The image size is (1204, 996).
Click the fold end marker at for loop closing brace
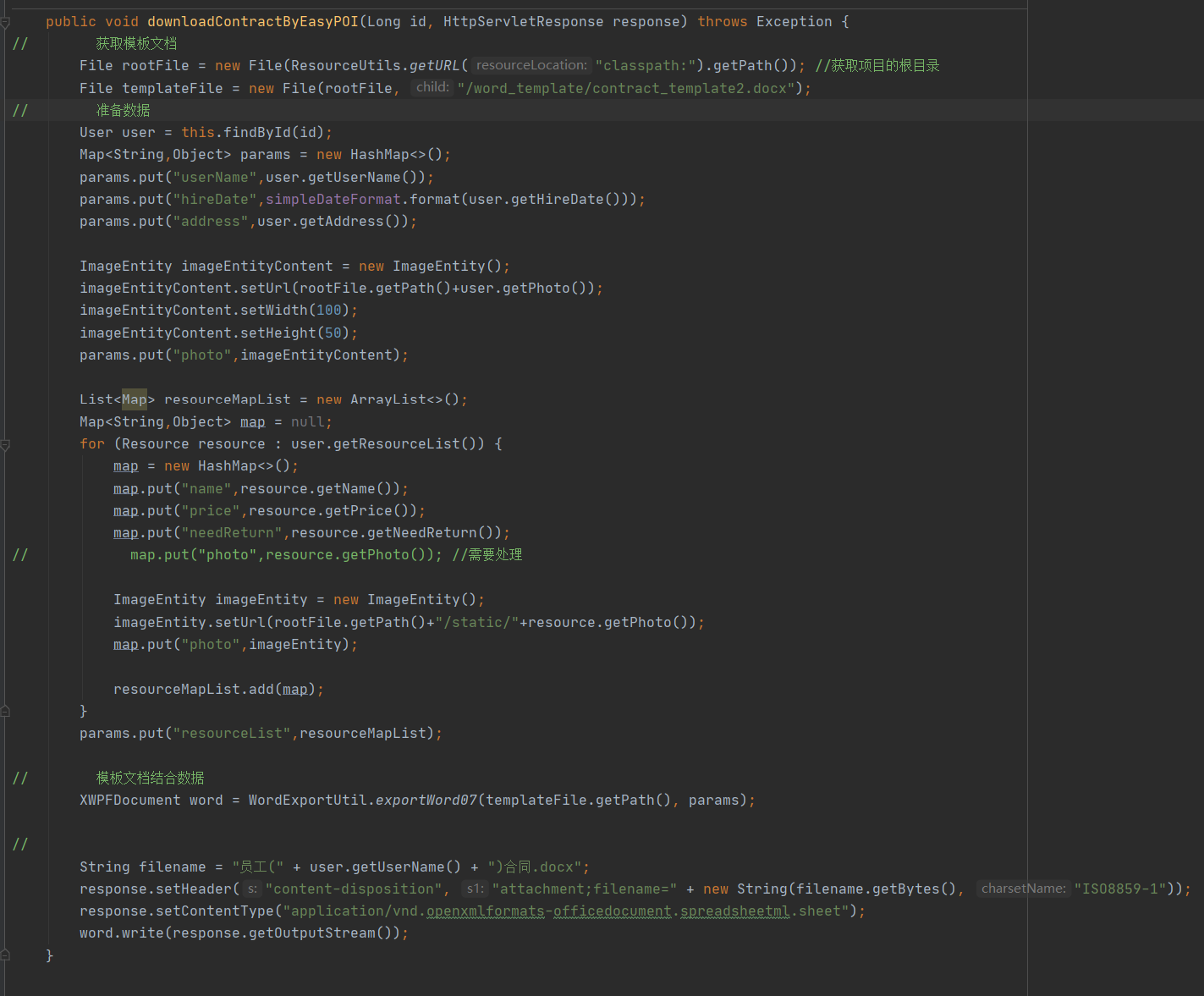pos(5,712)
